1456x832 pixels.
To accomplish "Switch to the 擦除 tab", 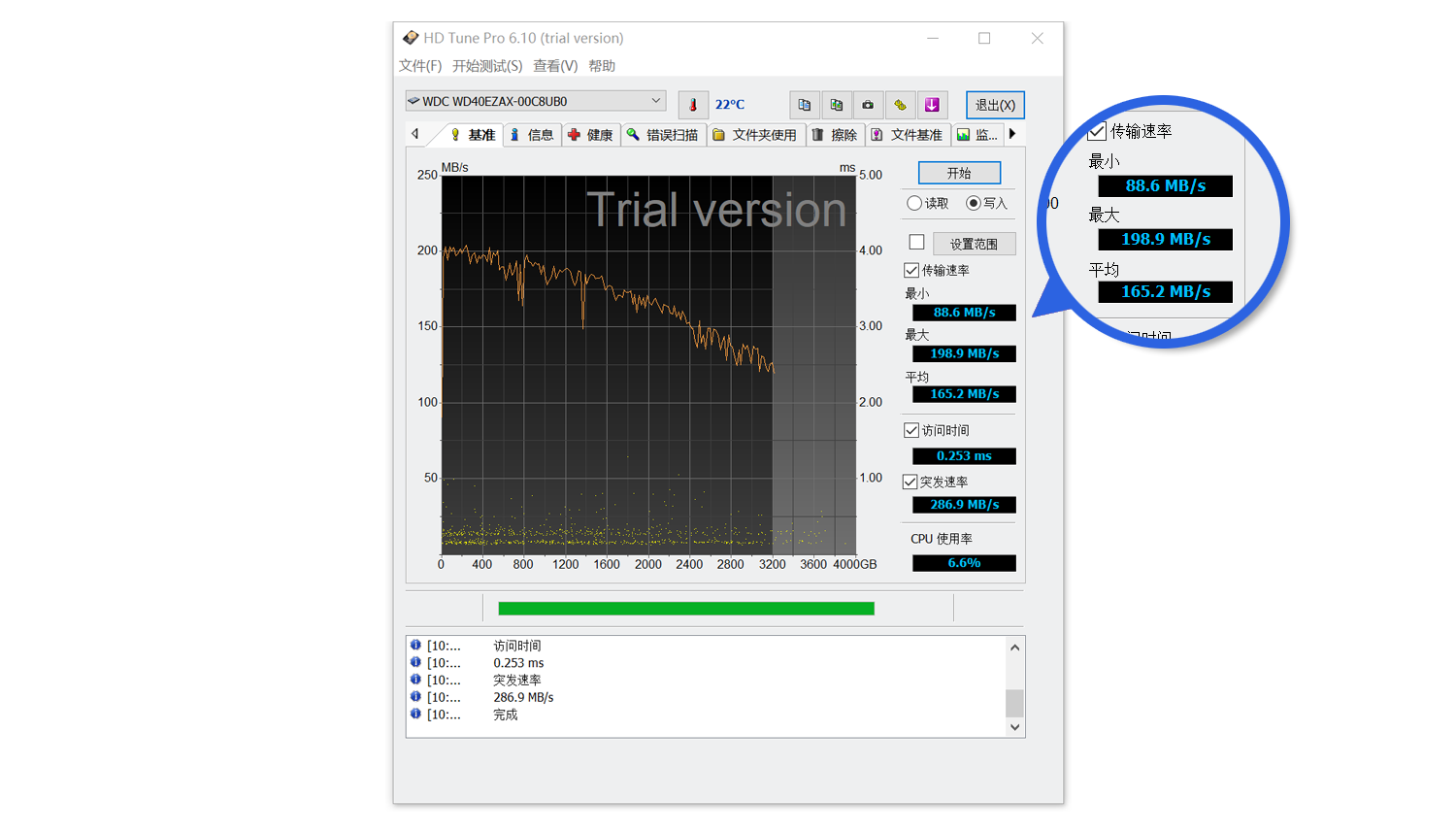I will [x=835, y=135].
